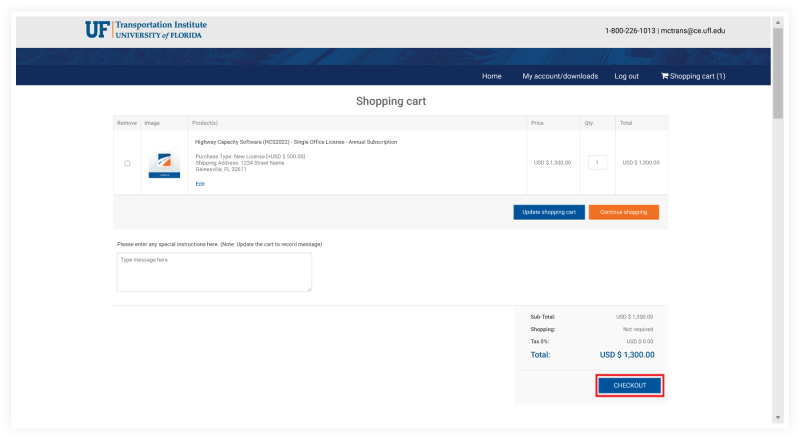The width and height of the screenshot is (800, 440).
Task: Focus the Qty field for the license
Action: (598, 162)
